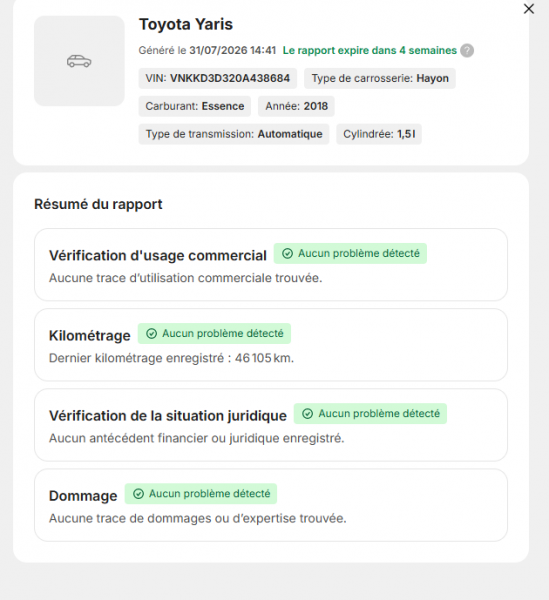Close the vehicle report dialog
Image resolution: width=549 pixels, height=600 pixels.
pyautogui.click(x=529, y=9)
